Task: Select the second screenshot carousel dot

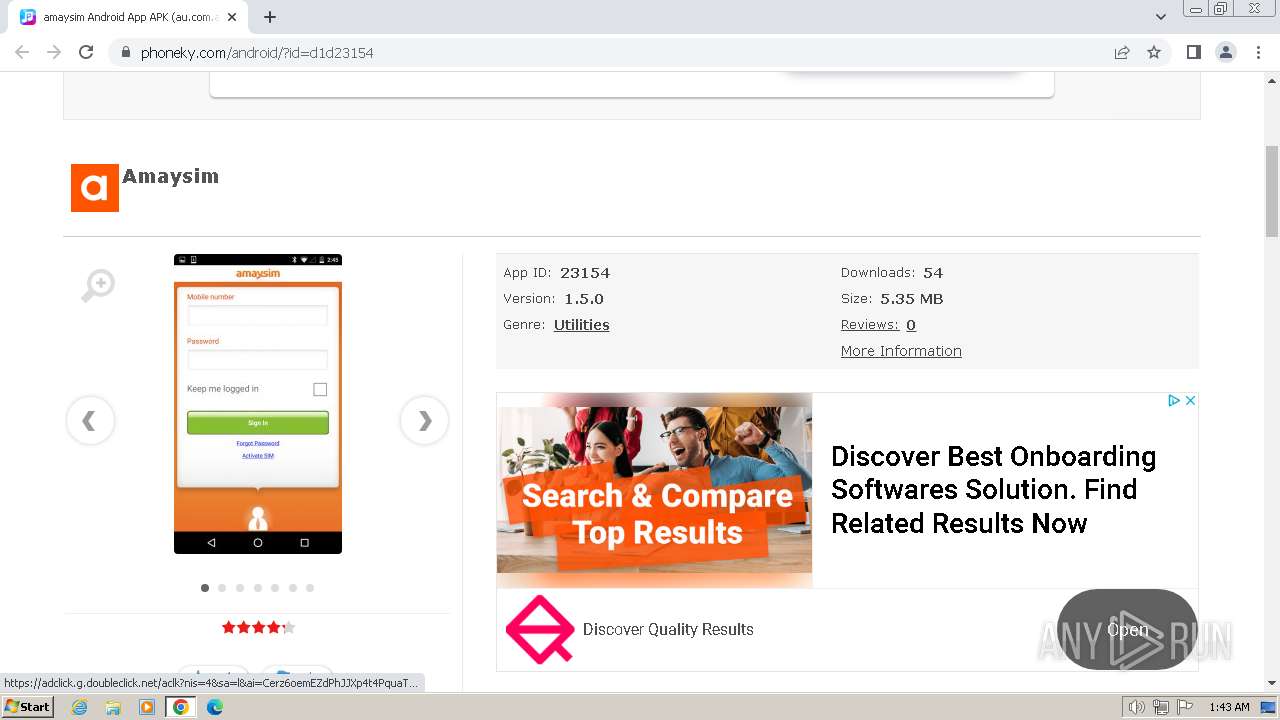Action: click(222, 588)
